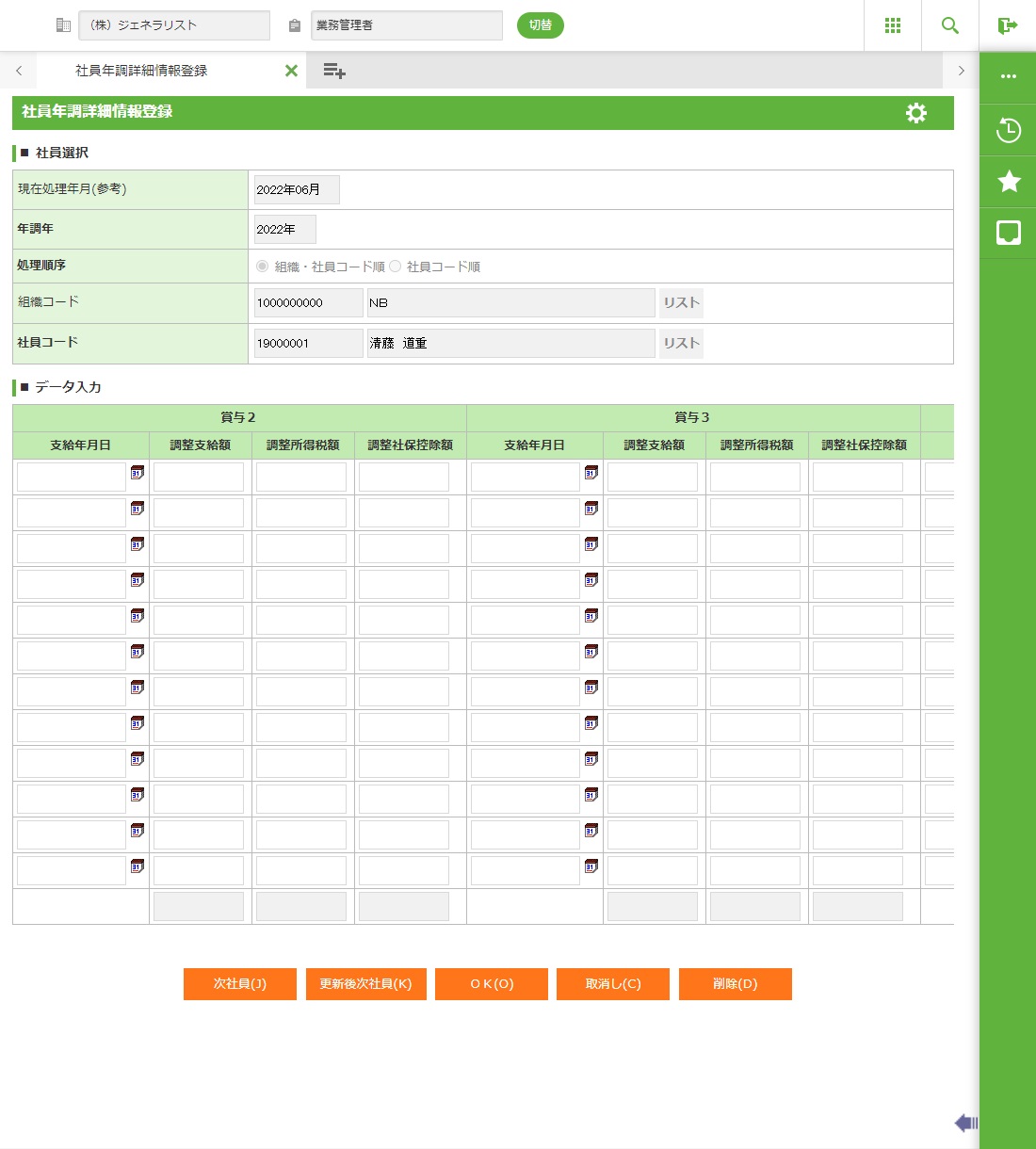Click the logout icon in top bar

1008,25
